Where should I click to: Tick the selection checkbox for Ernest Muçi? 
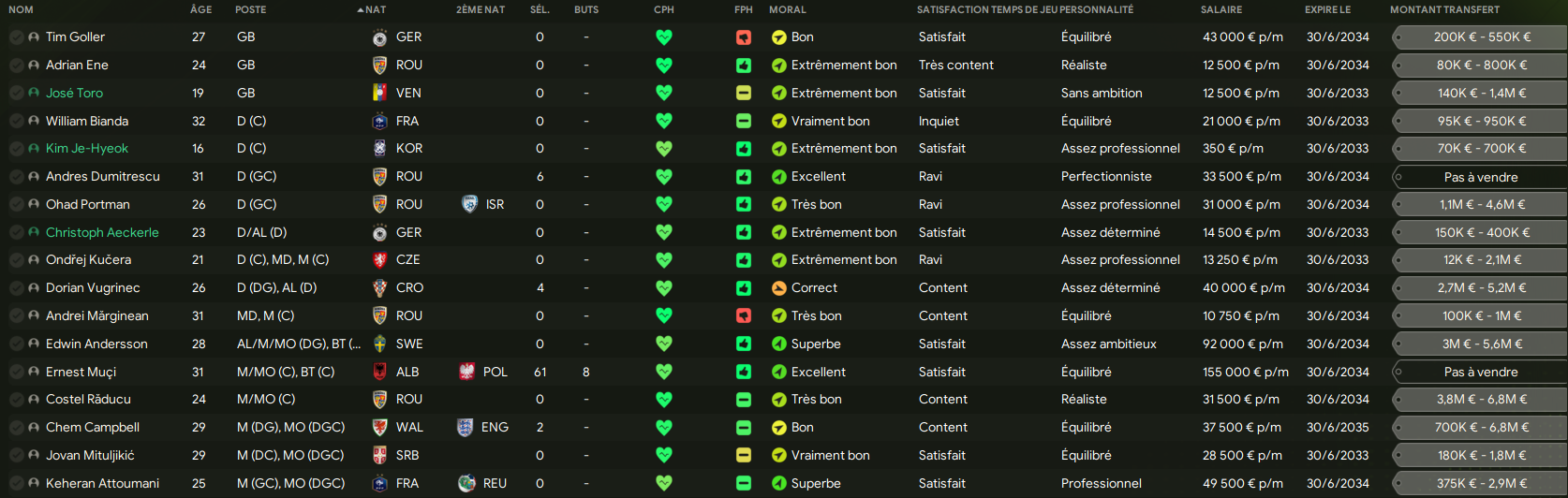click(16, 372)
